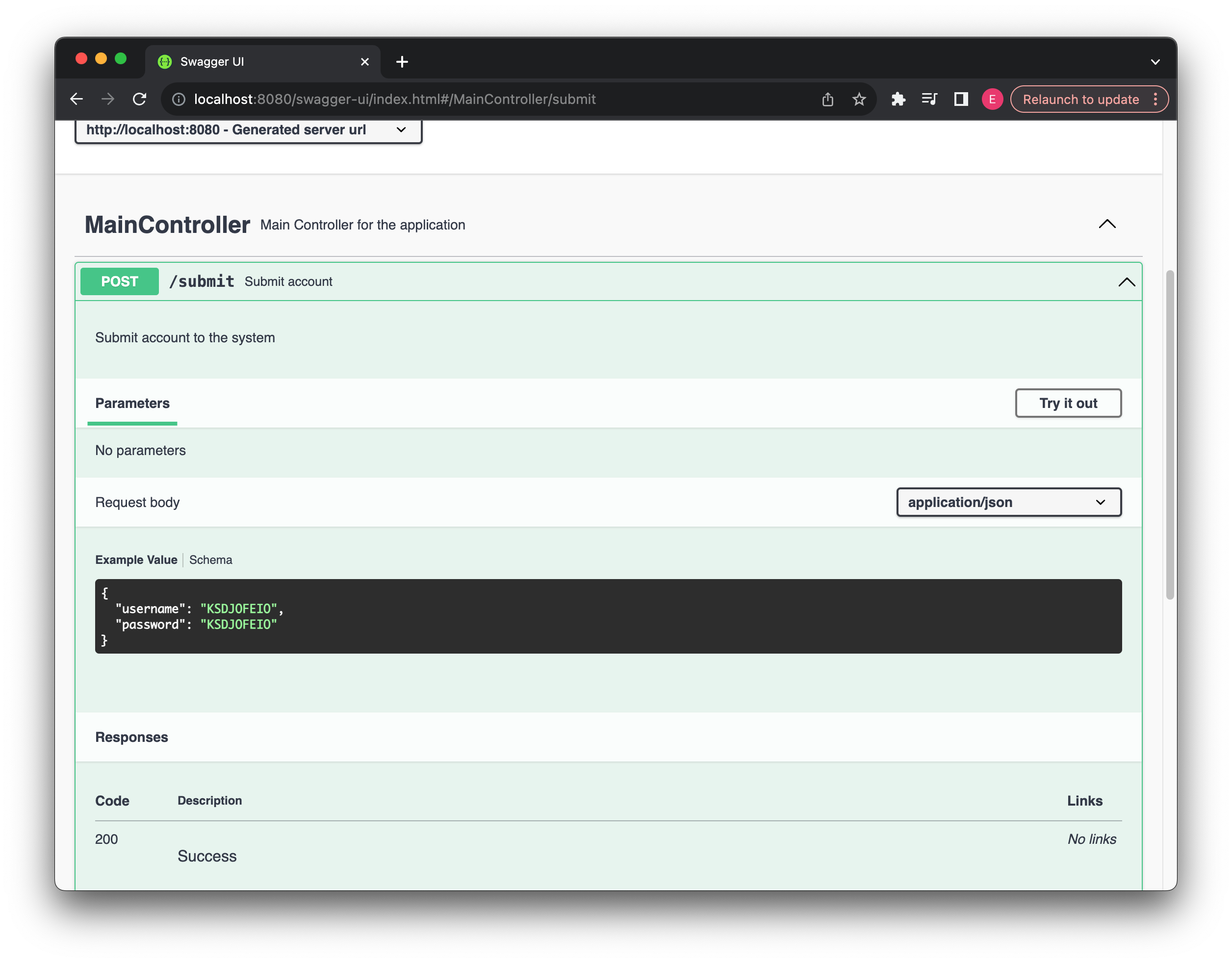
Task: Click the browser back arrow
Action: [77, 99]
